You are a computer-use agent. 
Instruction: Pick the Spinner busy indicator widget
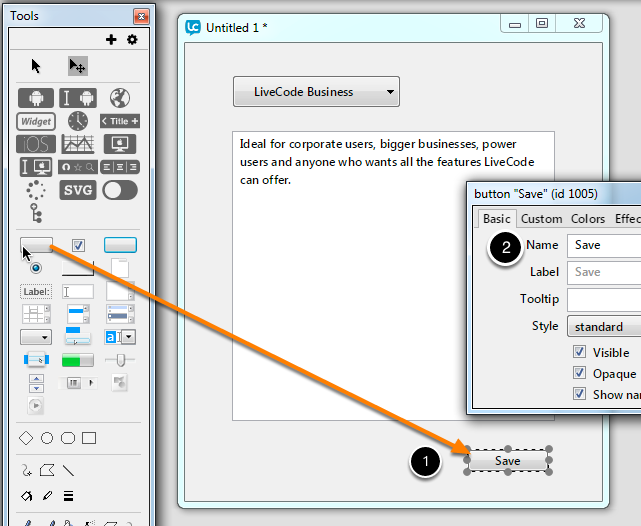coord(36,190)
